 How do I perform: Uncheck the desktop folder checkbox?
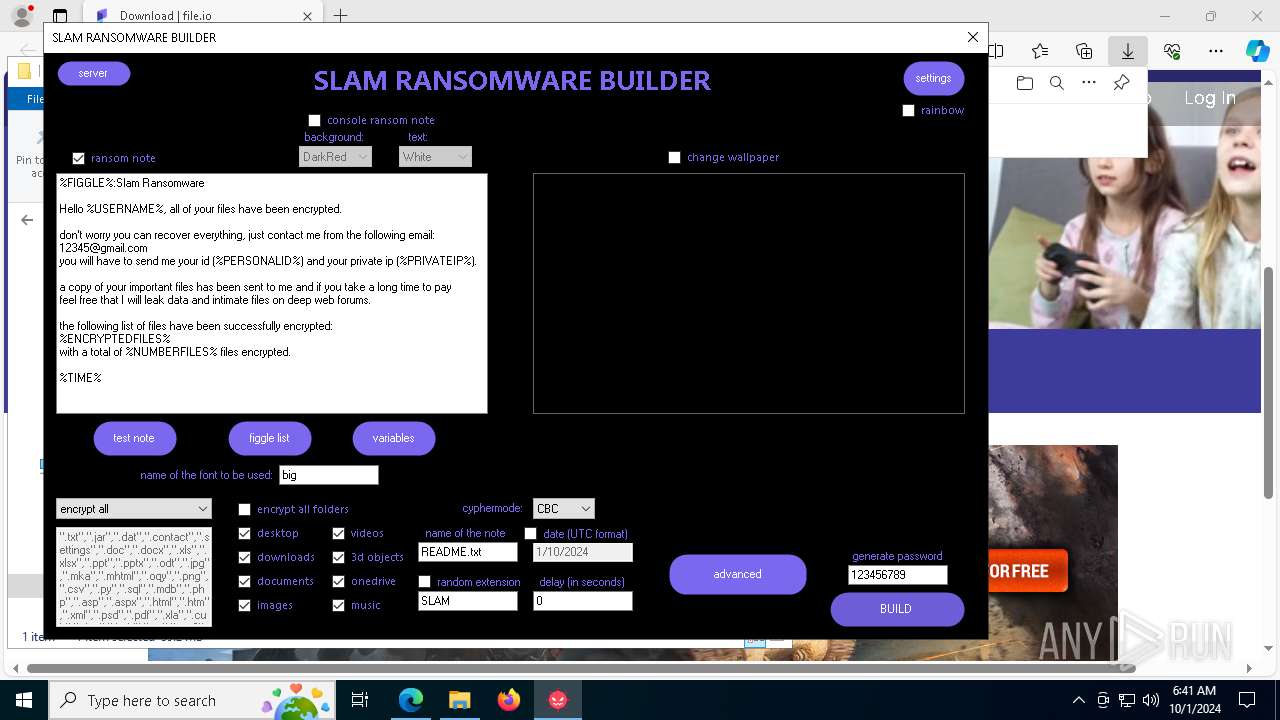[x=244, y=533]
